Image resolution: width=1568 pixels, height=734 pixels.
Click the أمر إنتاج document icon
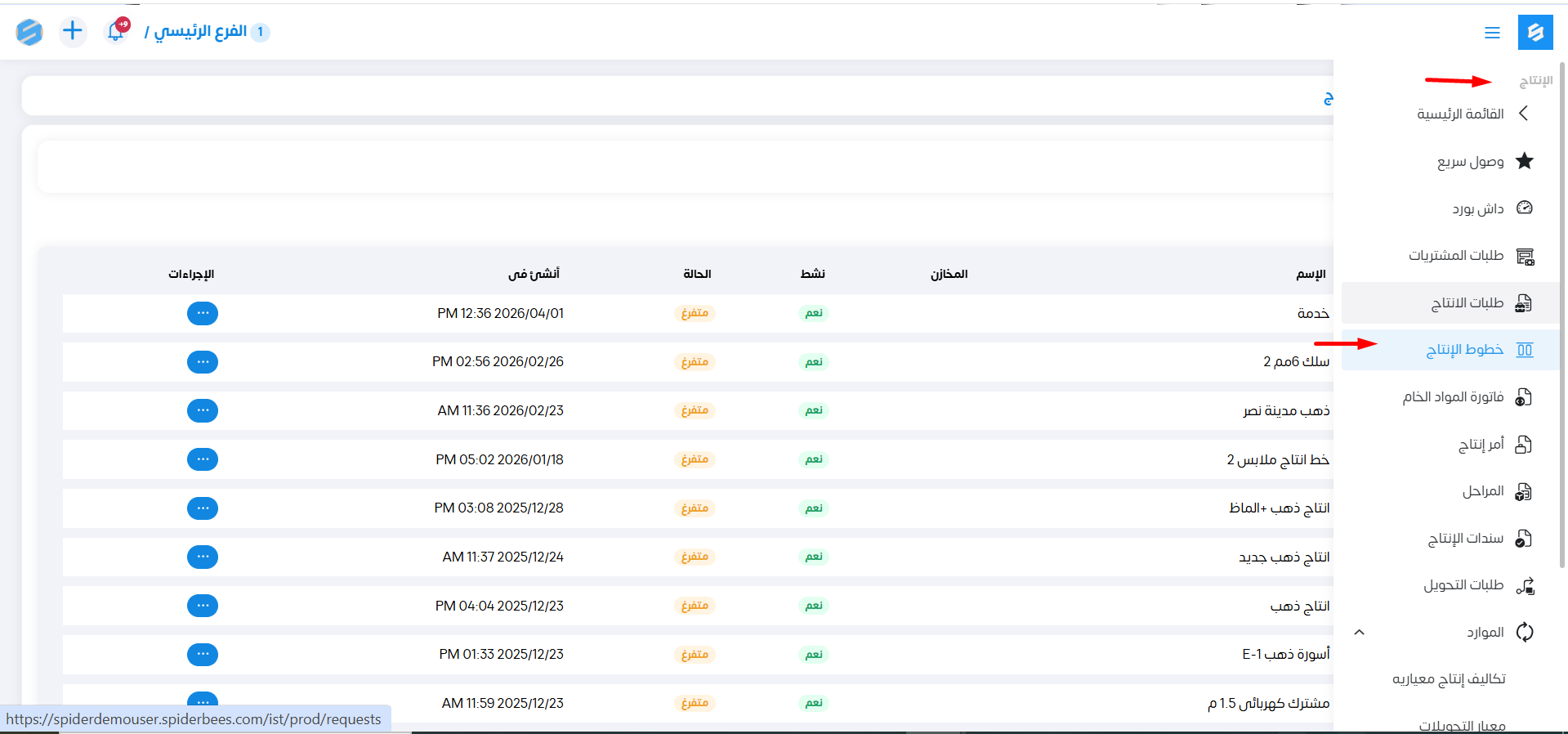1524,444
